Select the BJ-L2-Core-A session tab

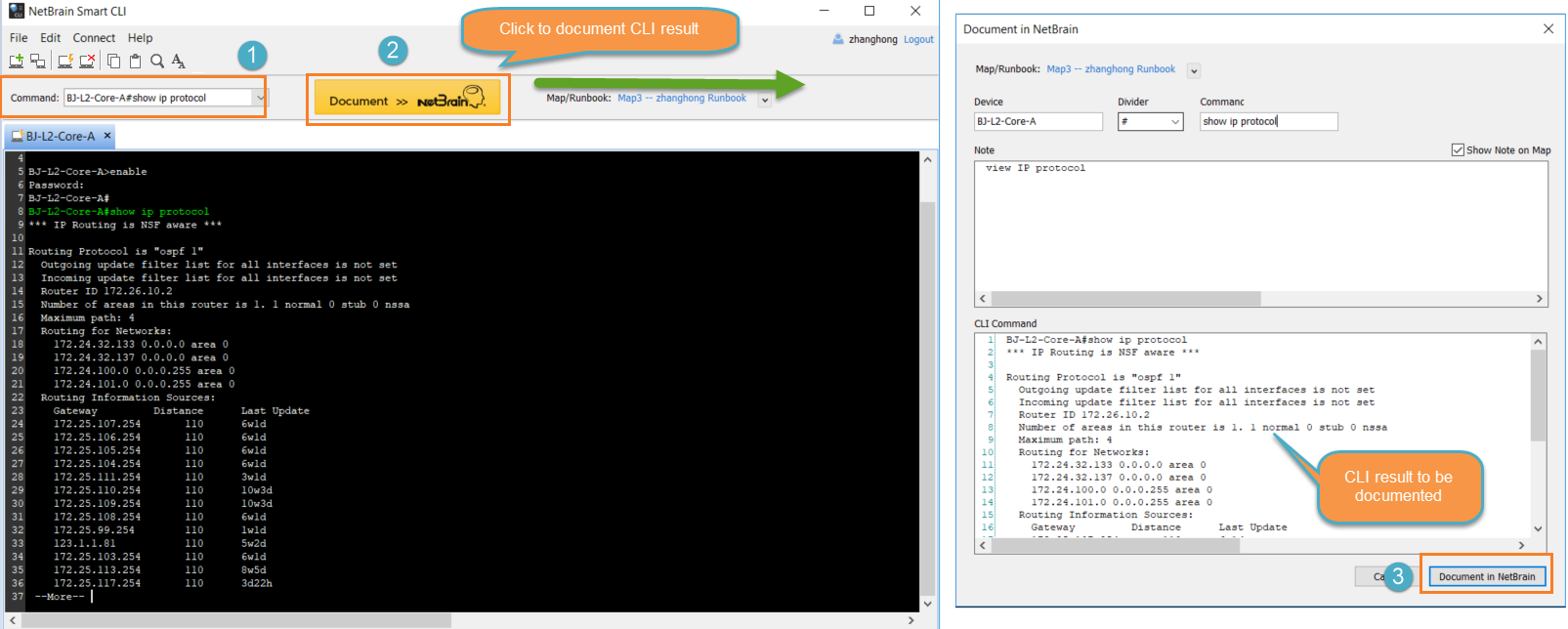(61, 136)
